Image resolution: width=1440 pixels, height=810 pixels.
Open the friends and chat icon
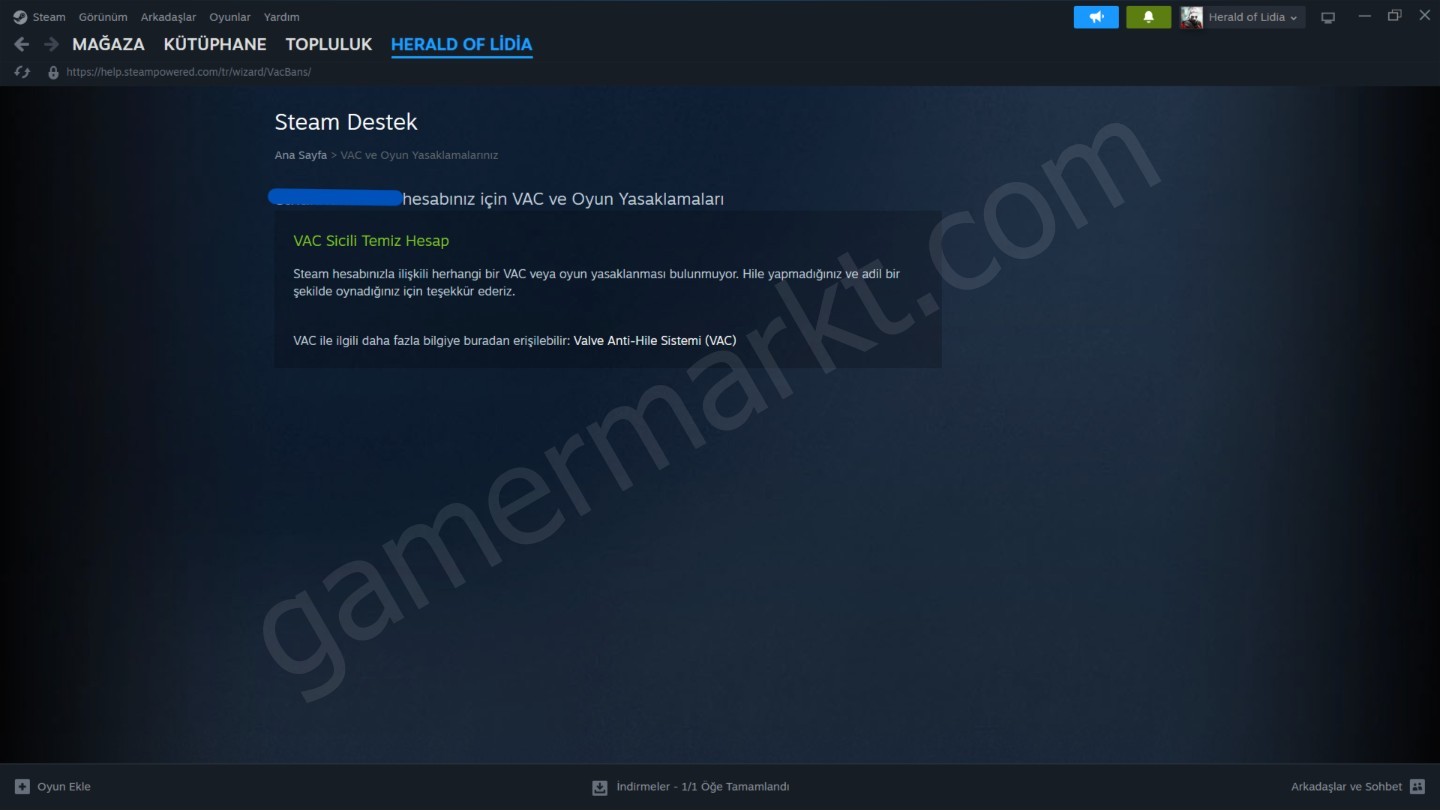1417,787
